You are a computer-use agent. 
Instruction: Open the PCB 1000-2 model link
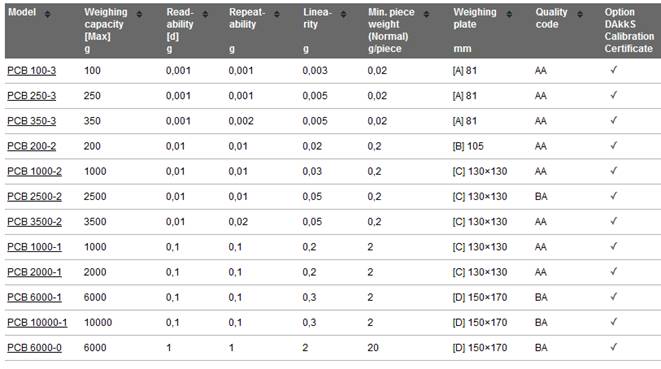[35, 172]
